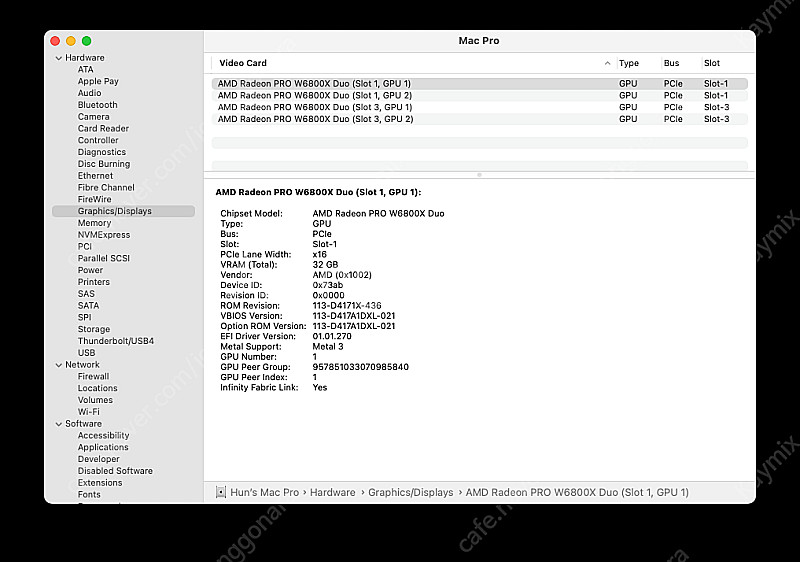Select Printers in the sidebar

(x=93, y=282)
